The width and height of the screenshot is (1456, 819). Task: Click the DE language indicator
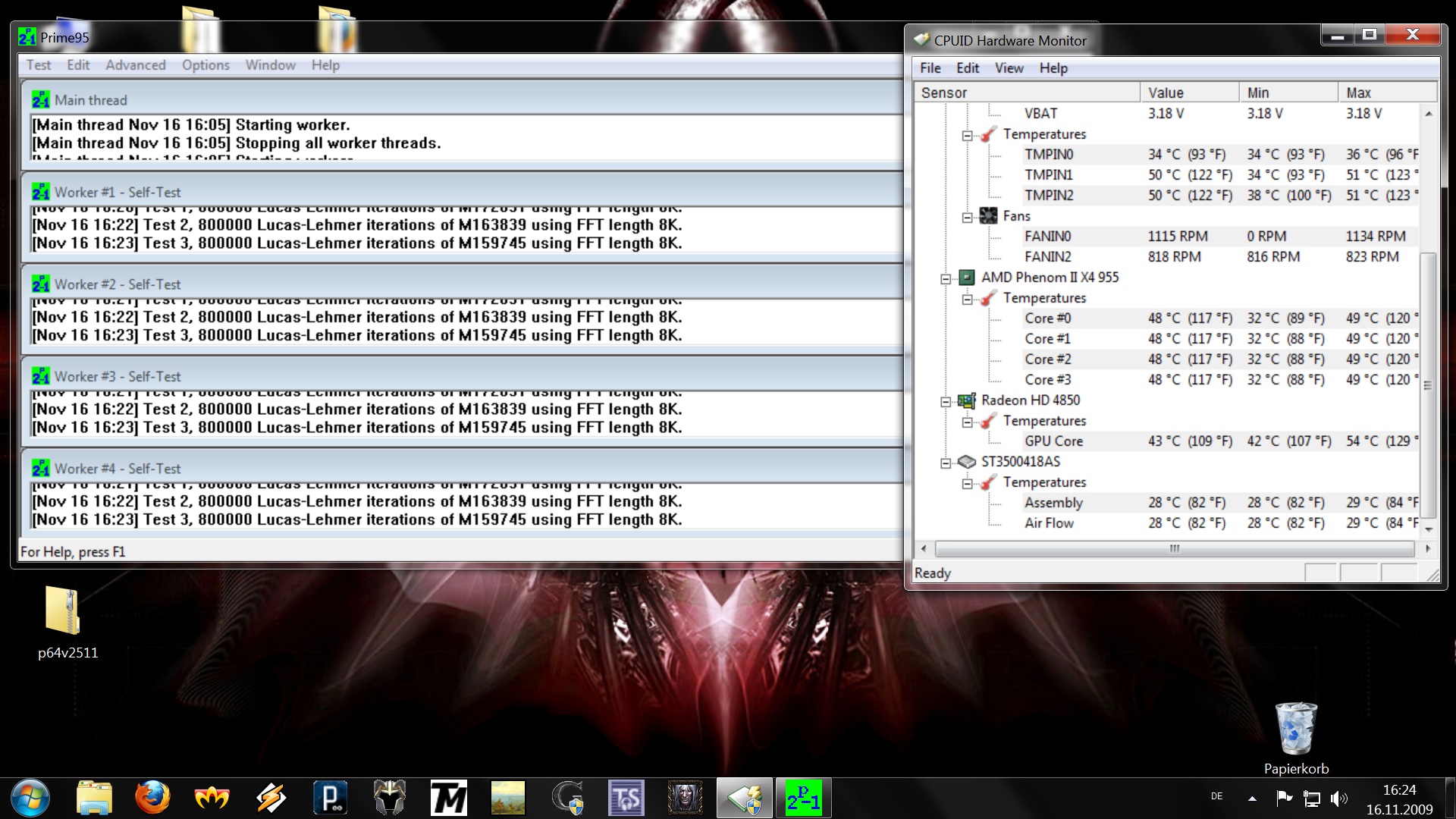1217,796
